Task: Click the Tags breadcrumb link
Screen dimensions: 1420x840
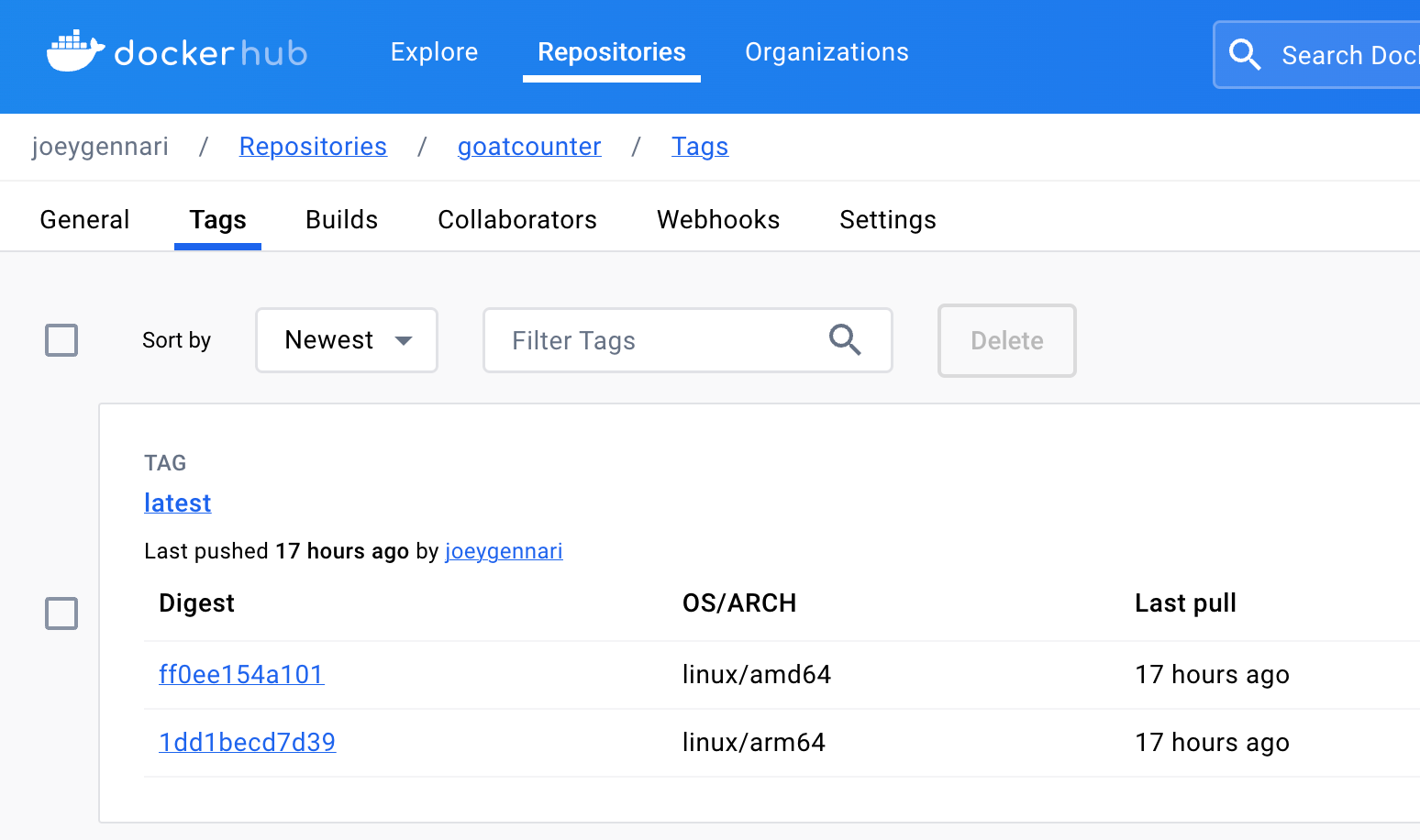Action: (700, 147)
